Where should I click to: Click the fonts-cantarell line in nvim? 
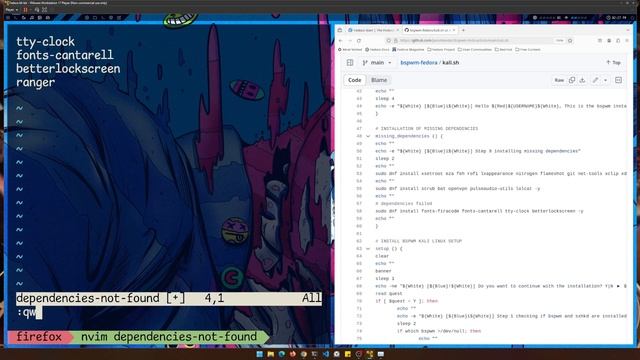pos(64,55)
